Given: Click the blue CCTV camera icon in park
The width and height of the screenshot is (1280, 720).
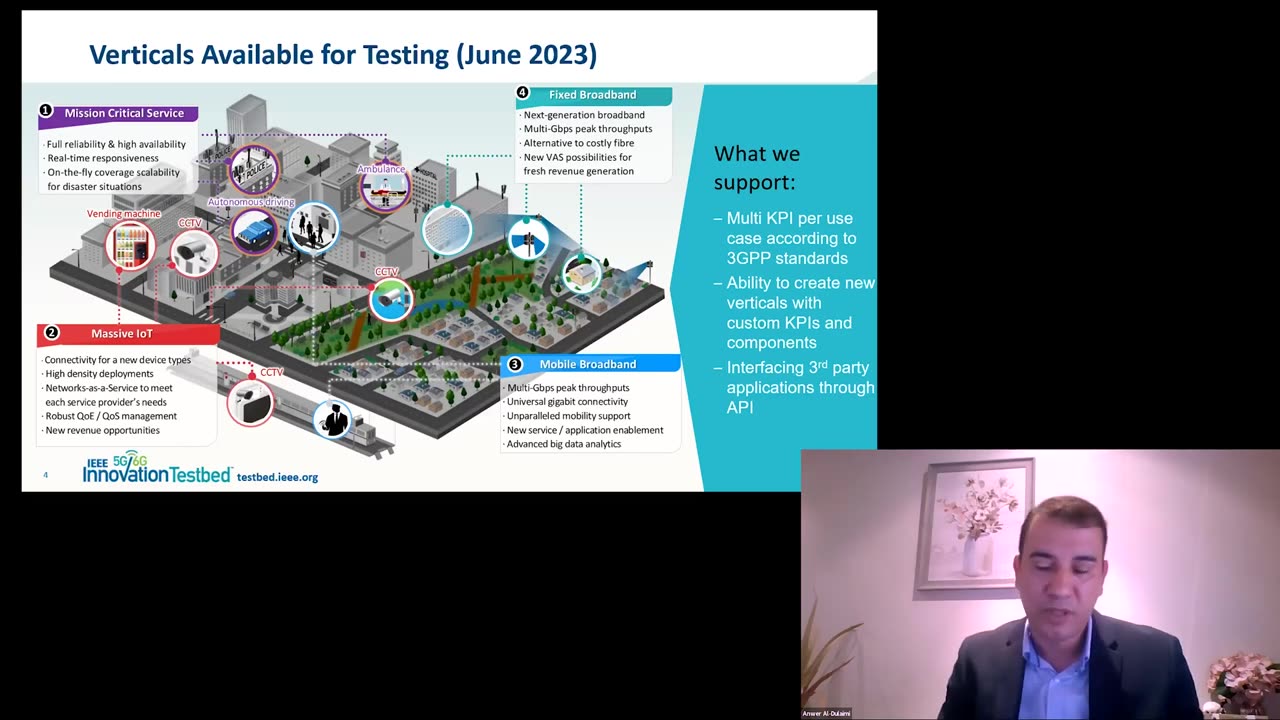Looking at the screenshot, I should coord(390,297).
